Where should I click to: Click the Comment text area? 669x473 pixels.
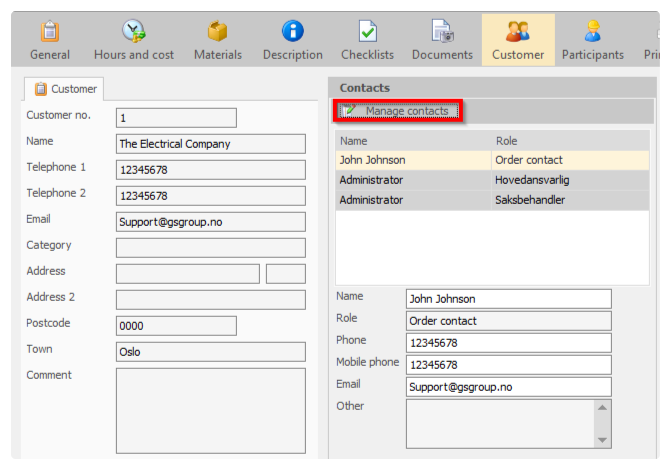[x=211, y=411]
